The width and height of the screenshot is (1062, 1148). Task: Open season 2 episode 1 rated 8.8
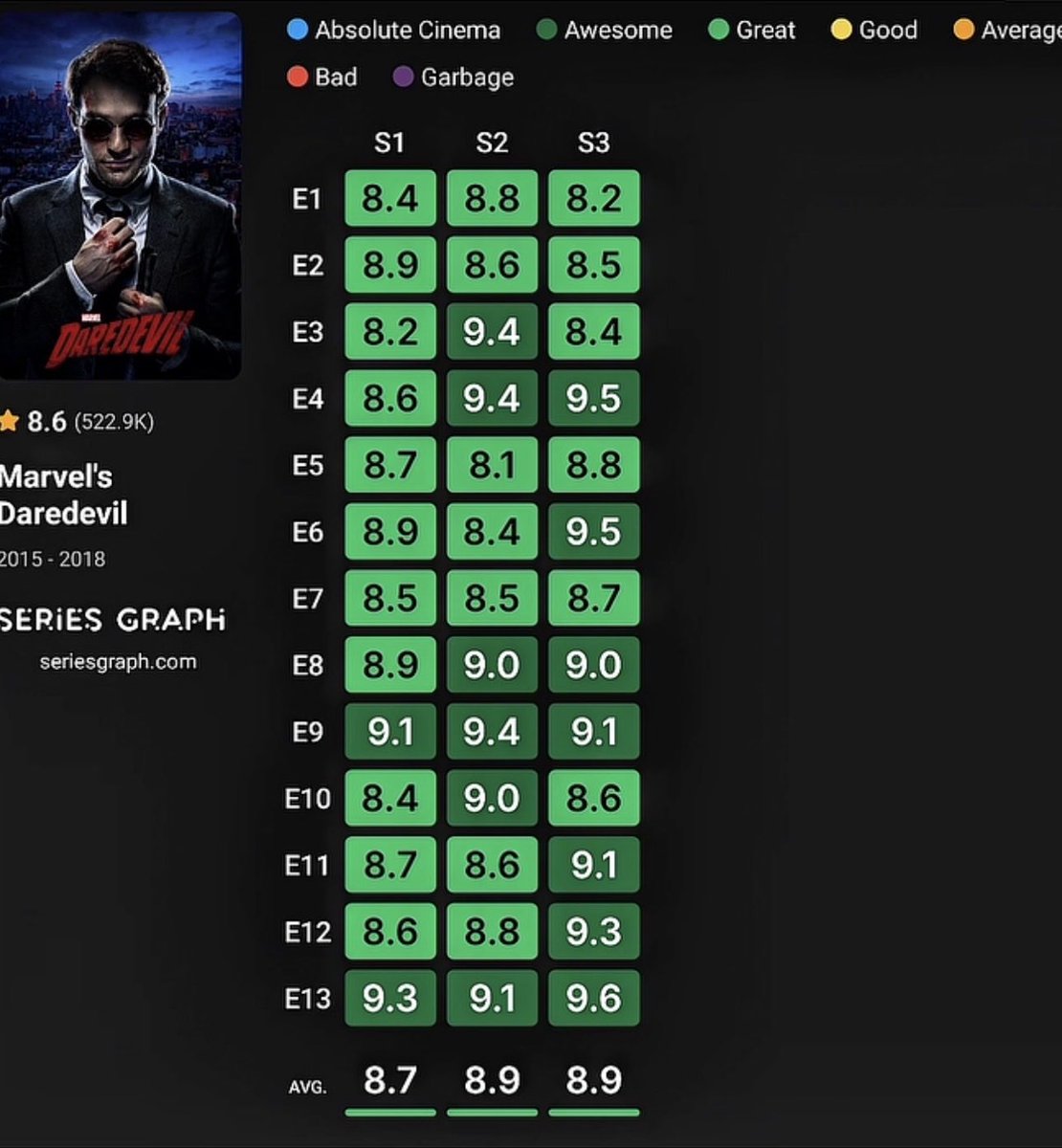point(492,198)
